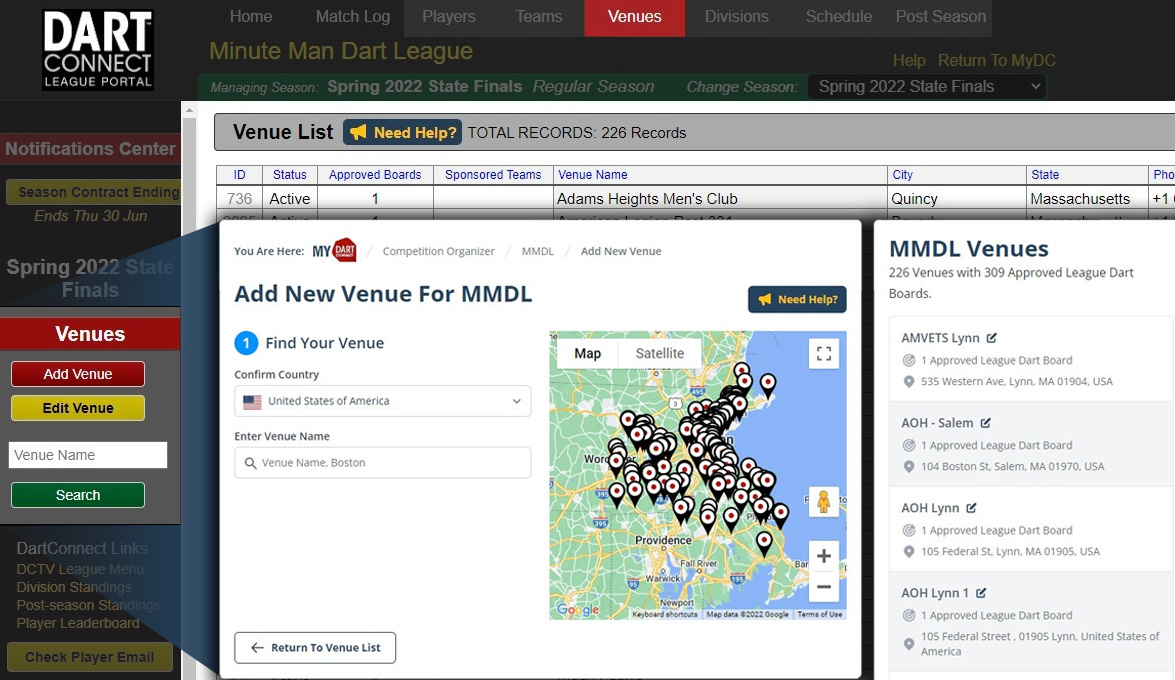The image size is (1175, 680).
Task: Open Post-season Standings link
Action: (x=88, y=606)
